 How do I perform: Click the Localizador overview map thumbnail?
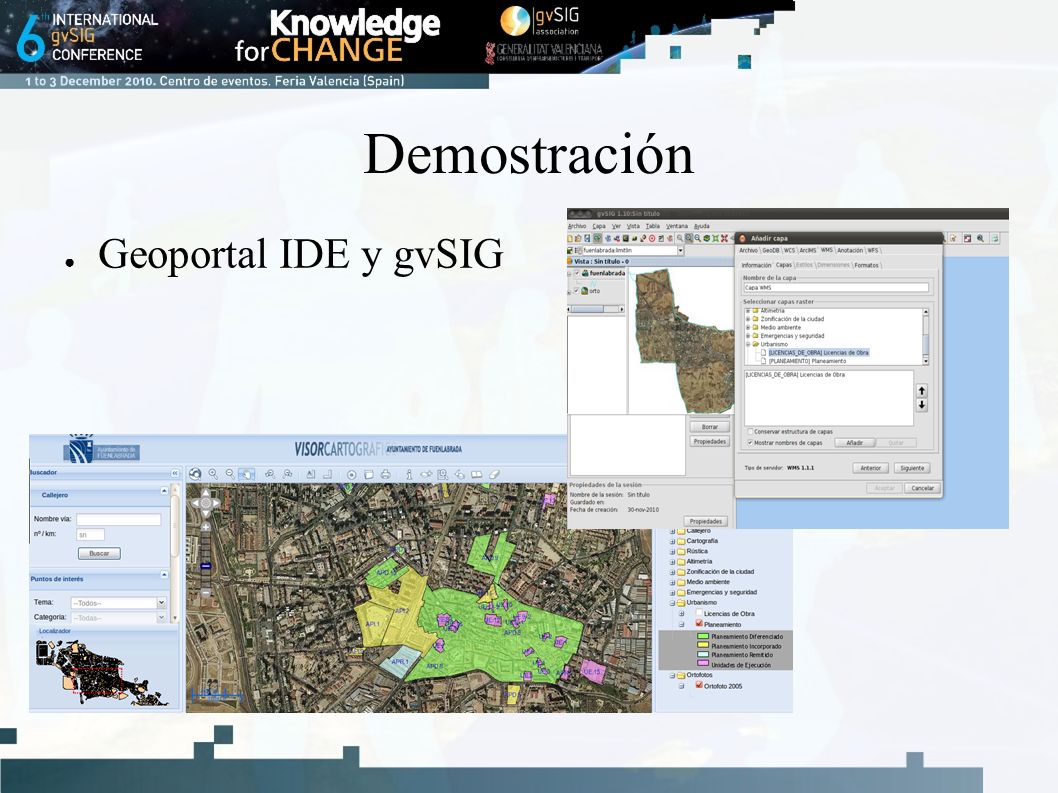pos(101,672)
